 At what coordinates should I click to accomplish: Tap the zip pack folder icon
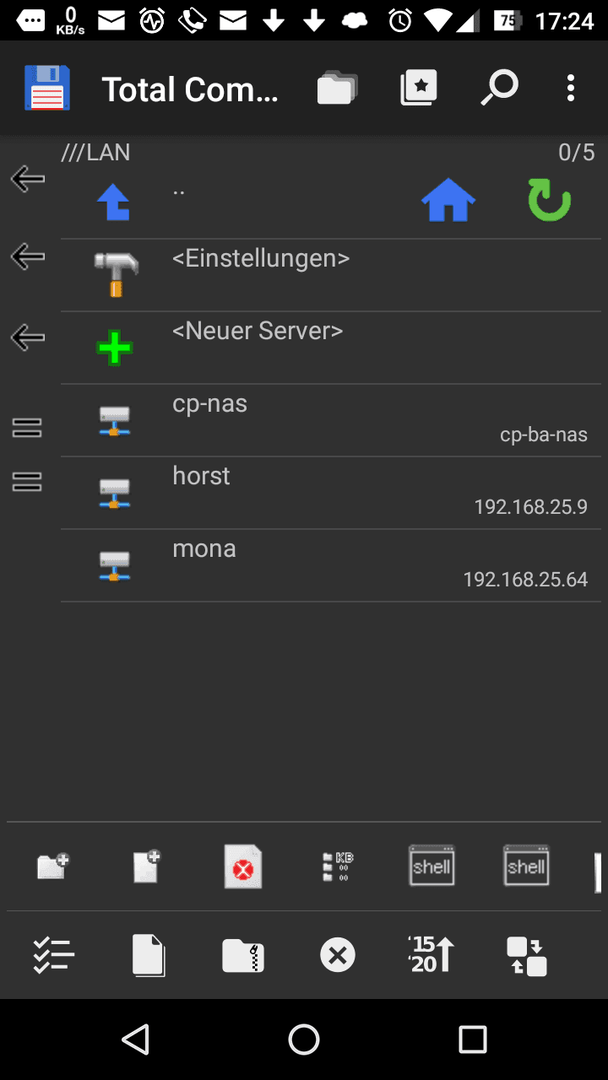[243, 956]
